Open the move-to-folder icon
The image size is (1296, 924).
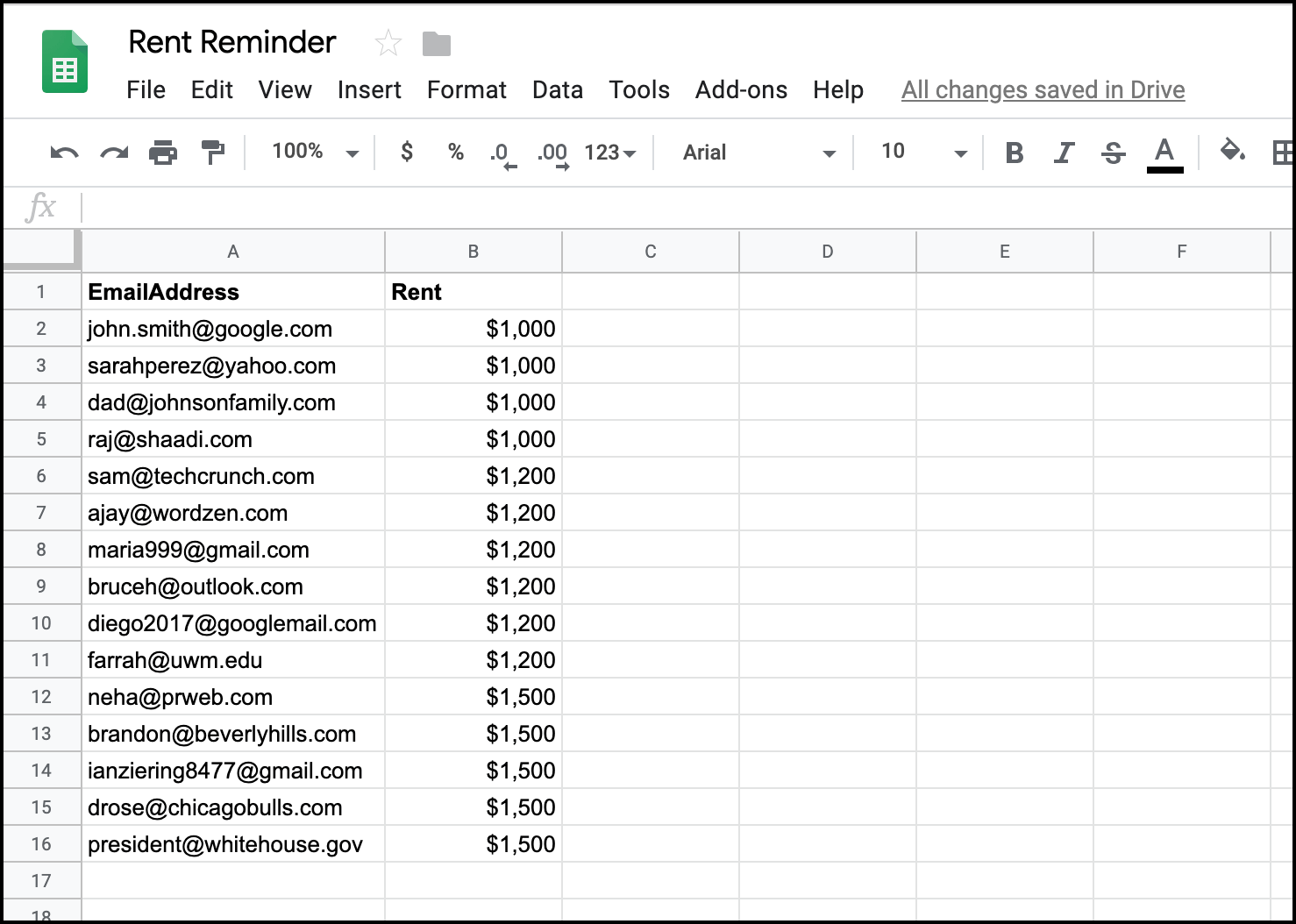click(x=436, y=44)
